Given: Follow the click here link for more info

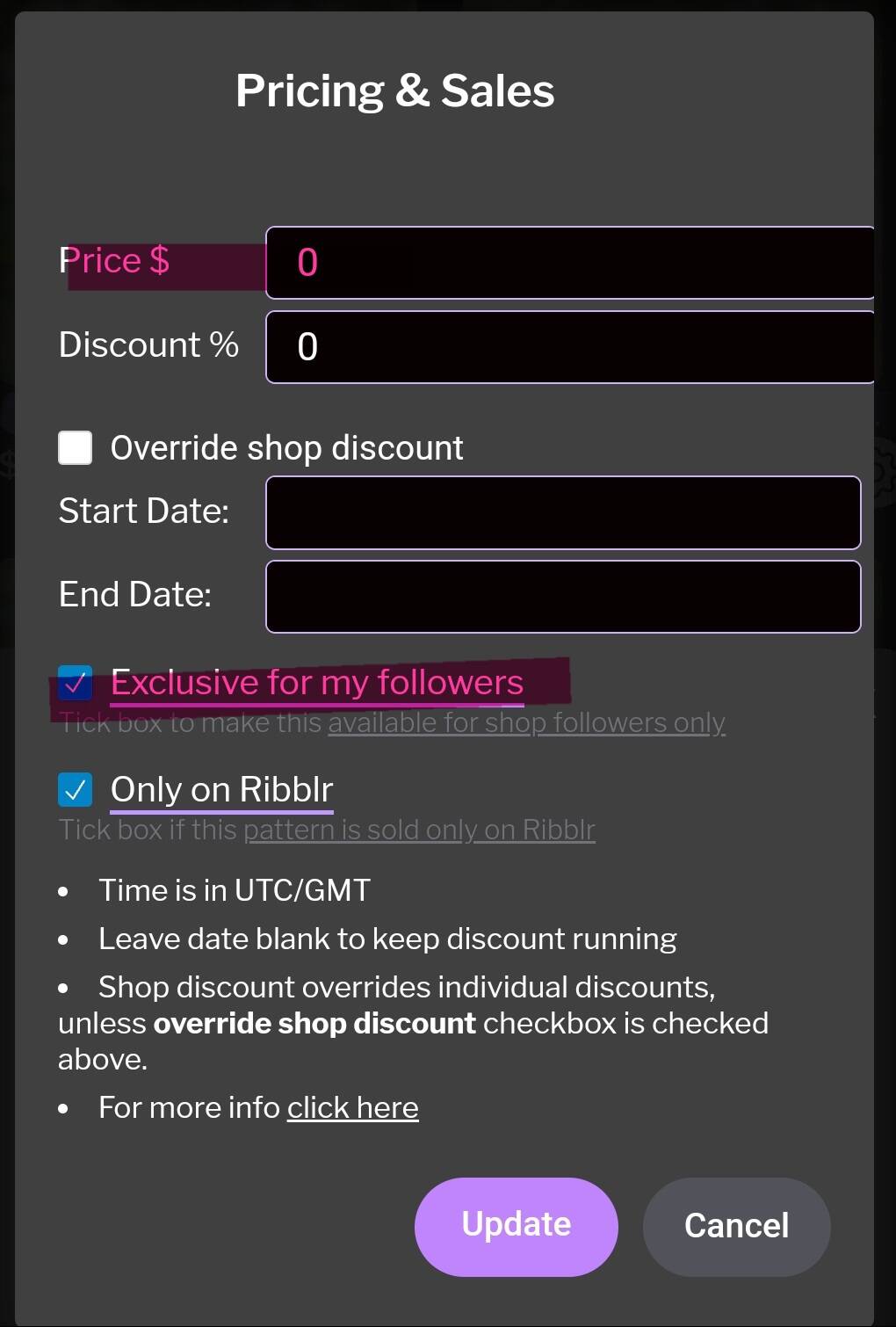Looking at the screenshot, I should (x=353, y=1107).
